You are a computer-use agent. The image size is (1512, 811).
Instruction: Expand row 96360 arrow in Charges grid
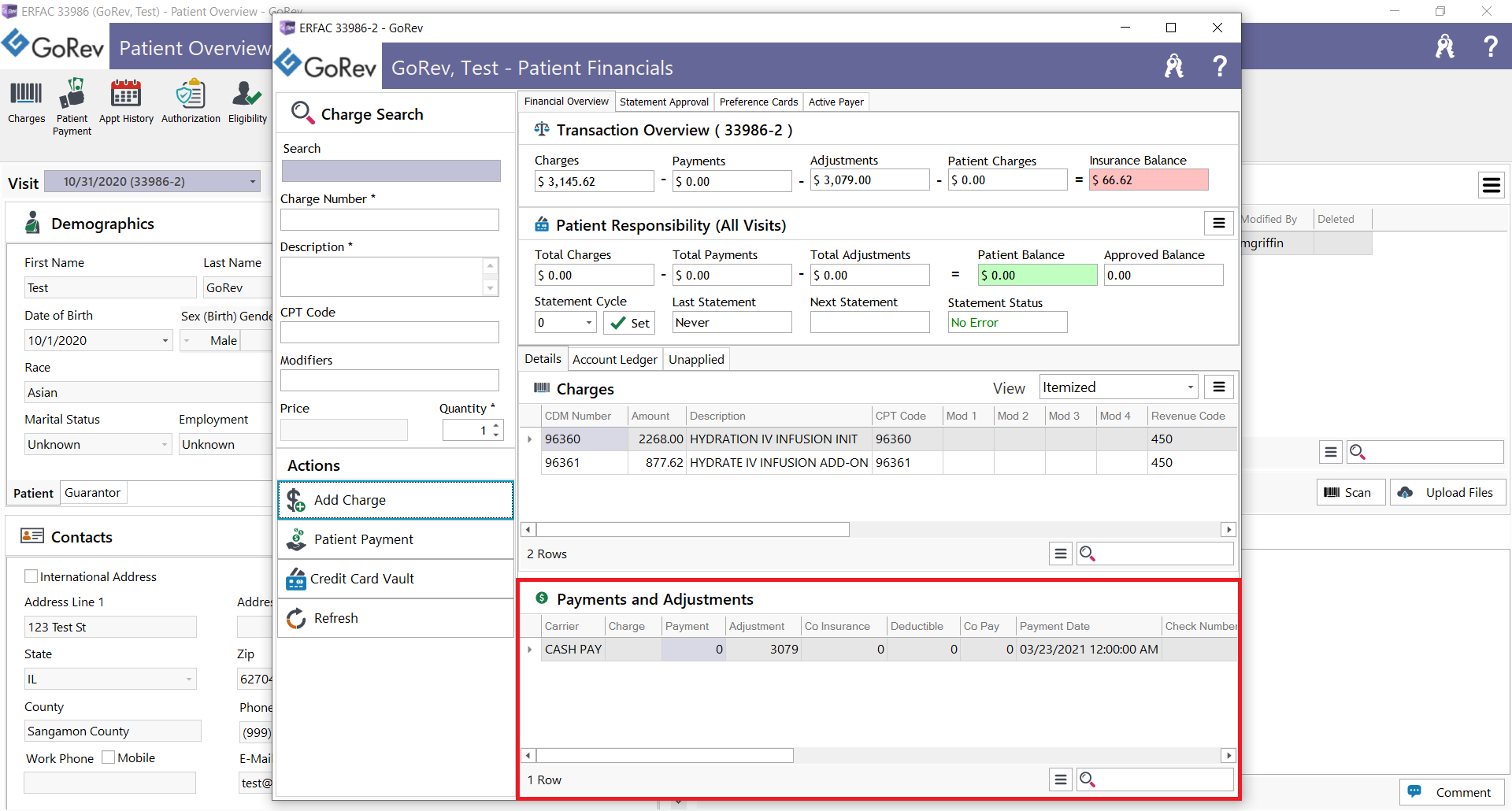529,439
